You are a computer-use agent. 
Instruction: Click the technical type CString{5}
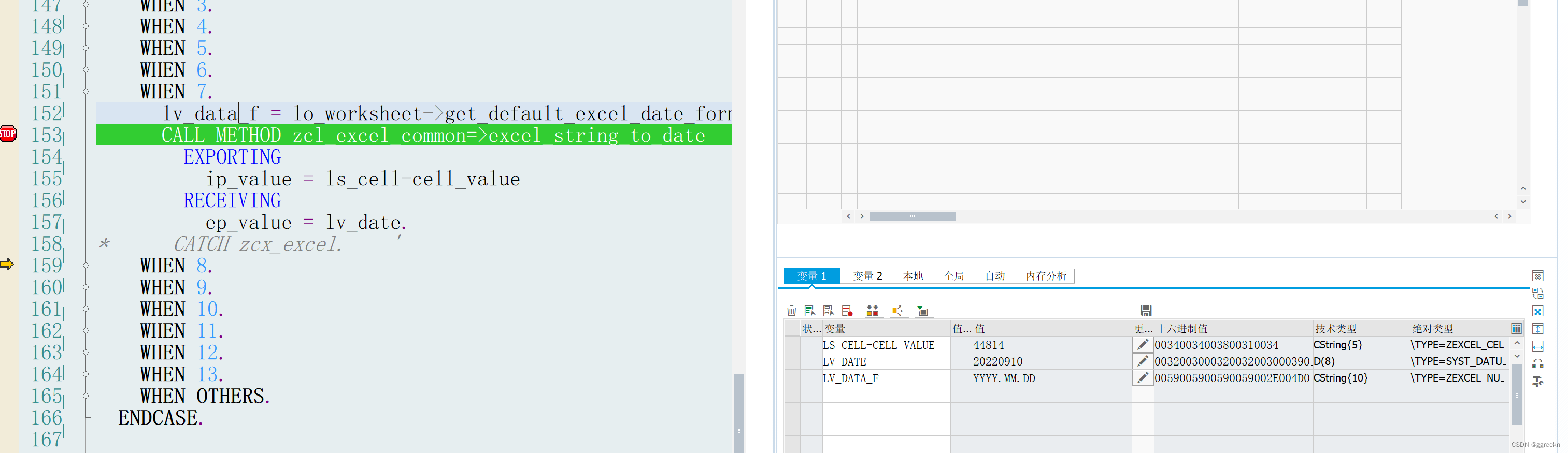tap(1338, 345)
